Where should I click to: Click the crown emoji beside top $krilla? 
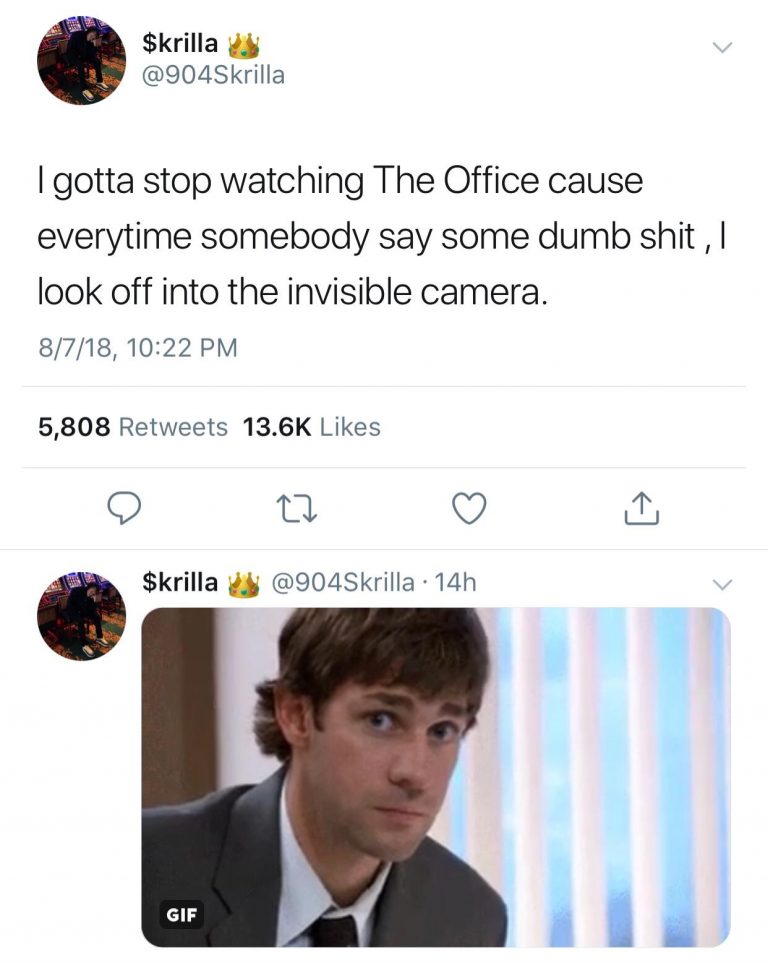(x=244, y=44)
